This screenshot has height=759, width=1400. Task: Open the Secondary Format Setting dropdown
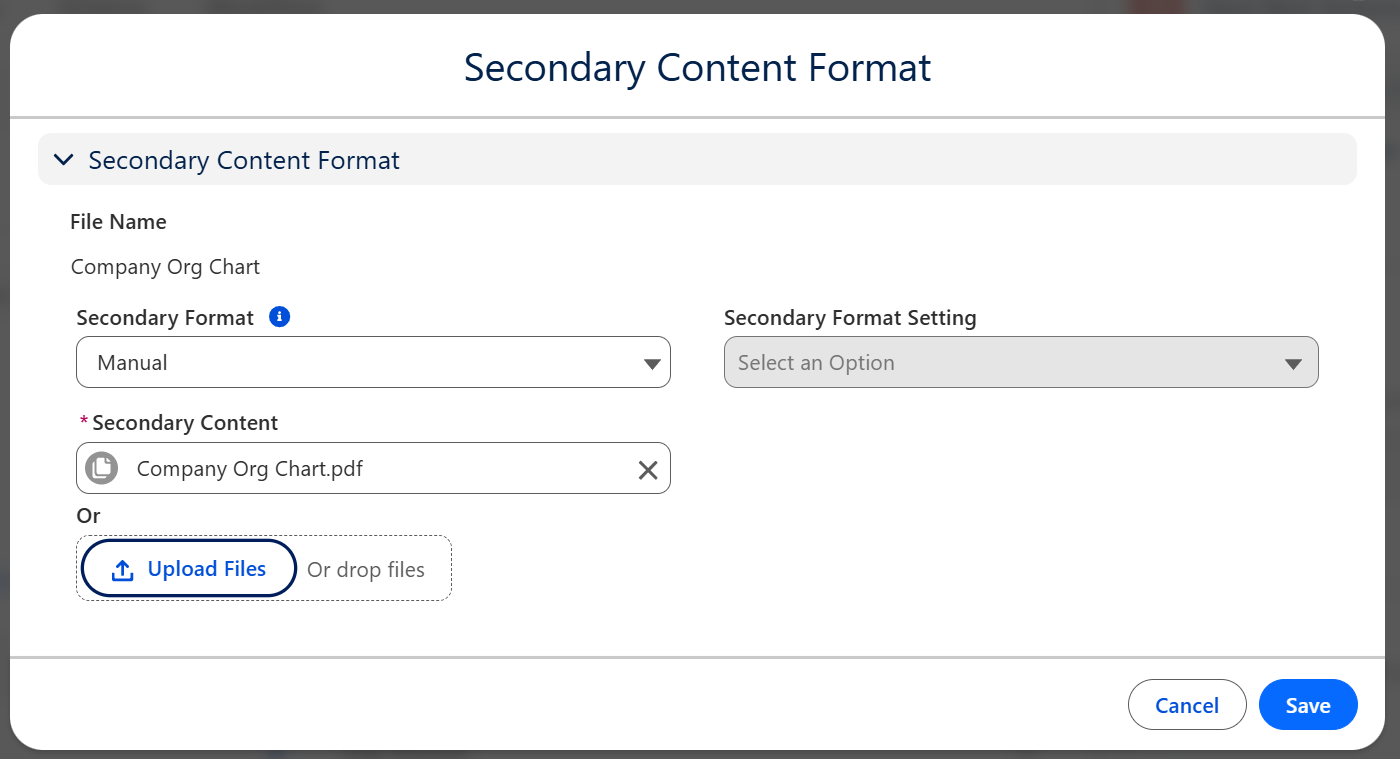point(1000,362)
